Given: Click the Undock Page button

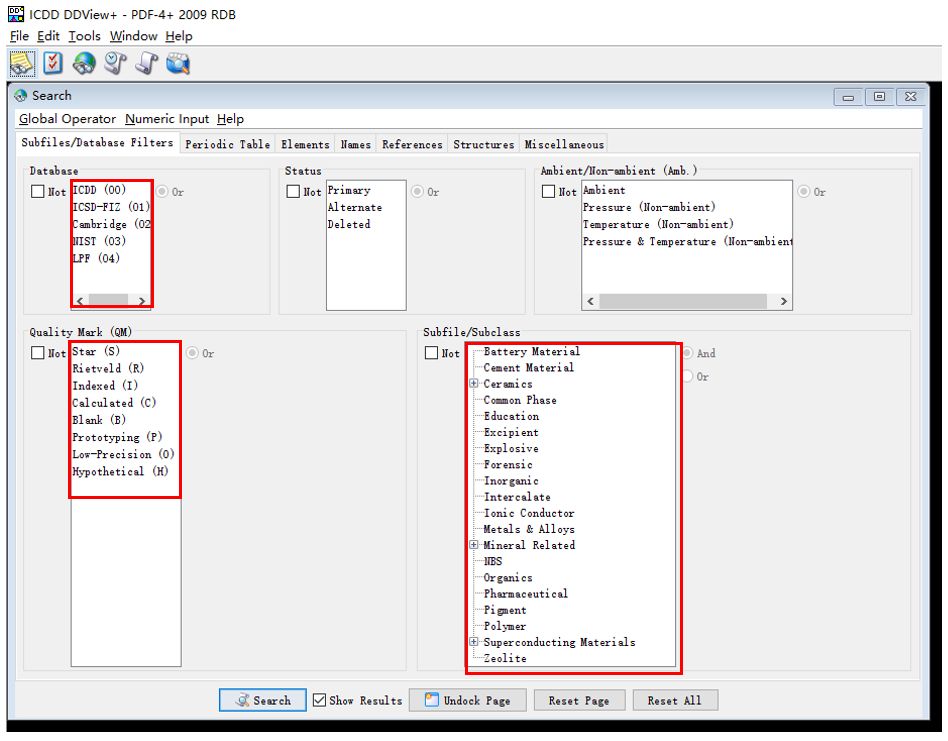Looking at the screenshot, I should point(467,700).
